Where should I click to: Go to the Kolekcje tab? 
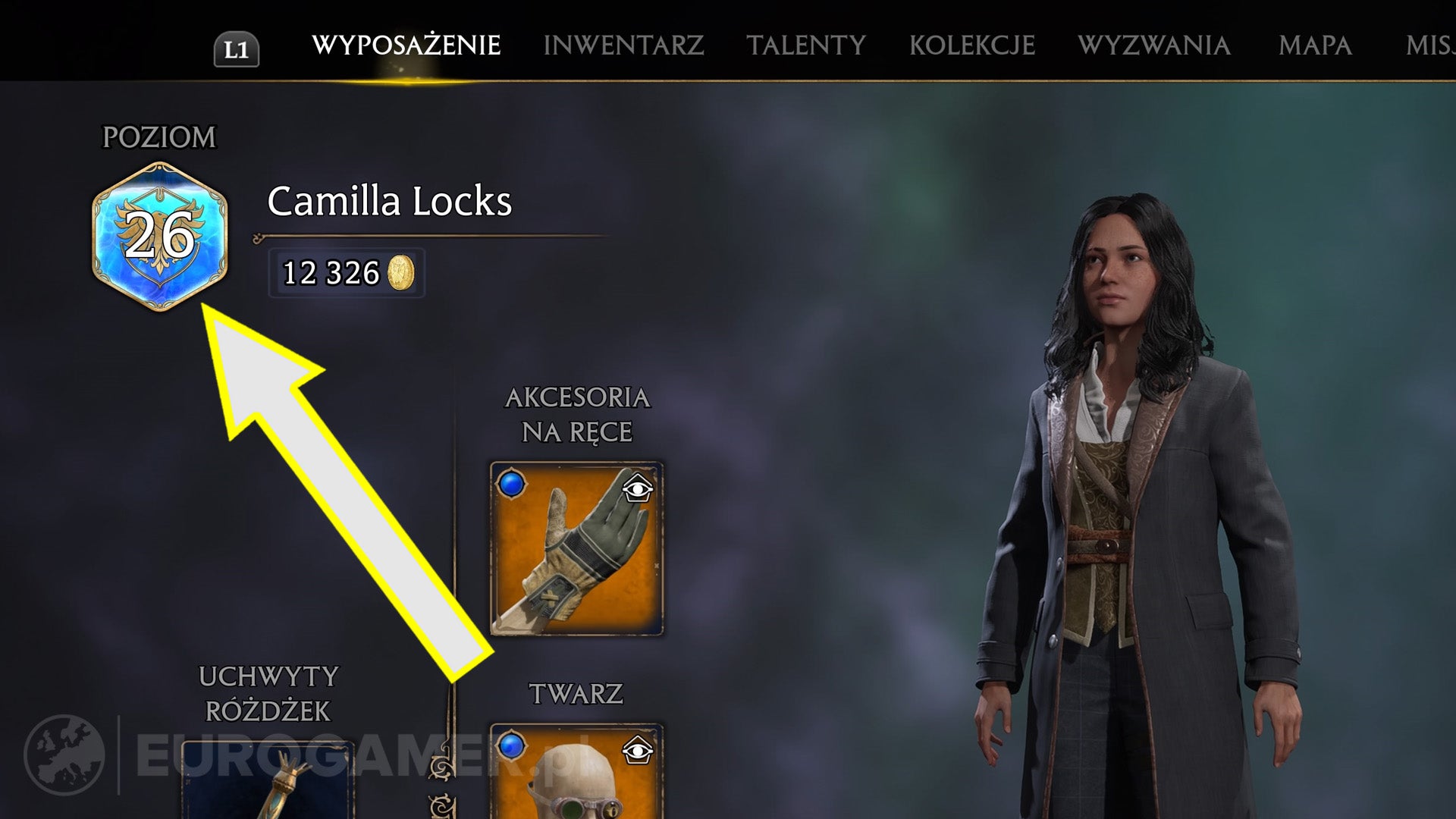[x=972, y=45]
